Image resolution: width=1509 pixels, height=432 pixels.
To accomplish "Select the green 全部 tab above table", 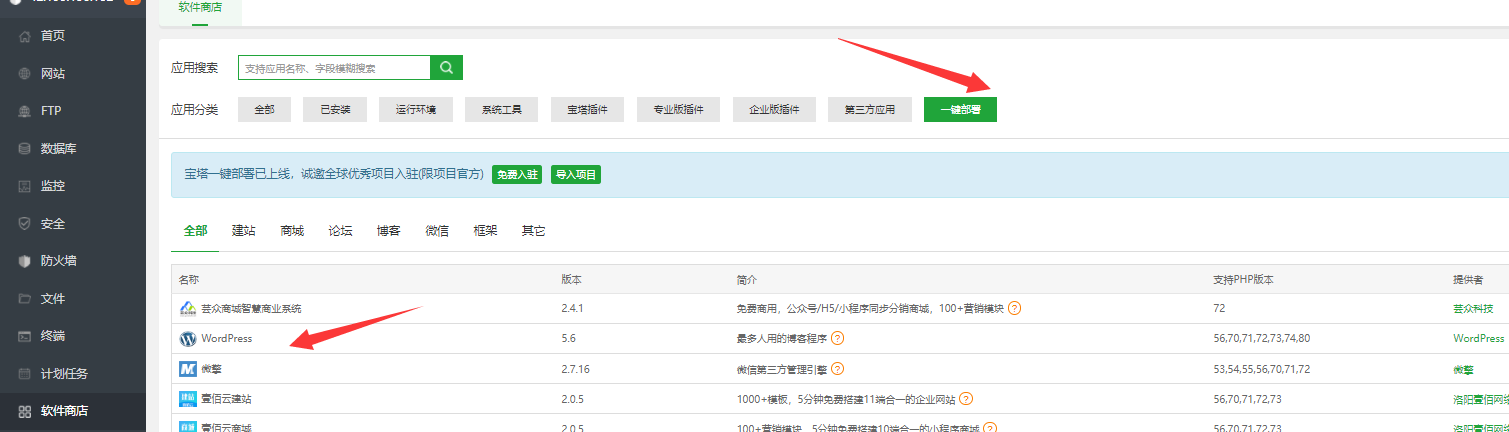I will tap(196, 231).
